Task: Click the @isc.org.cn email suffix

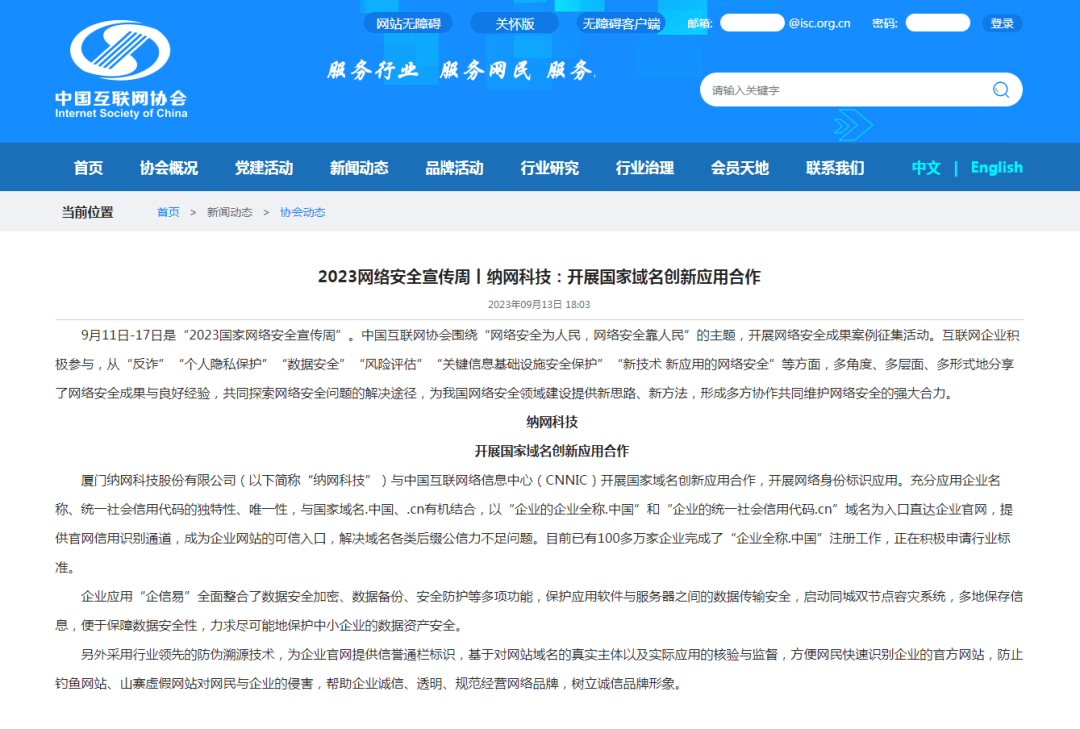Action: tap(820, 23)
